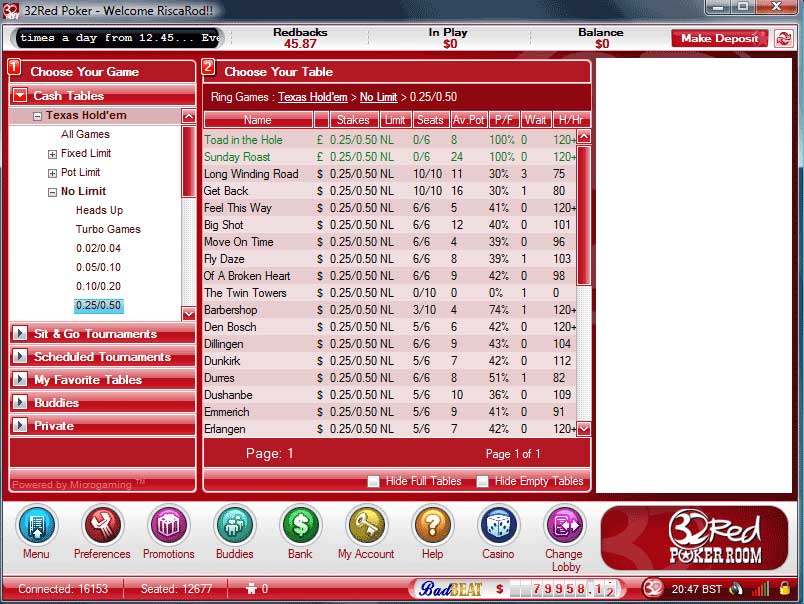
Task: Select the 0.02/0.04 stakes level
Action: (x=98, y=248)
